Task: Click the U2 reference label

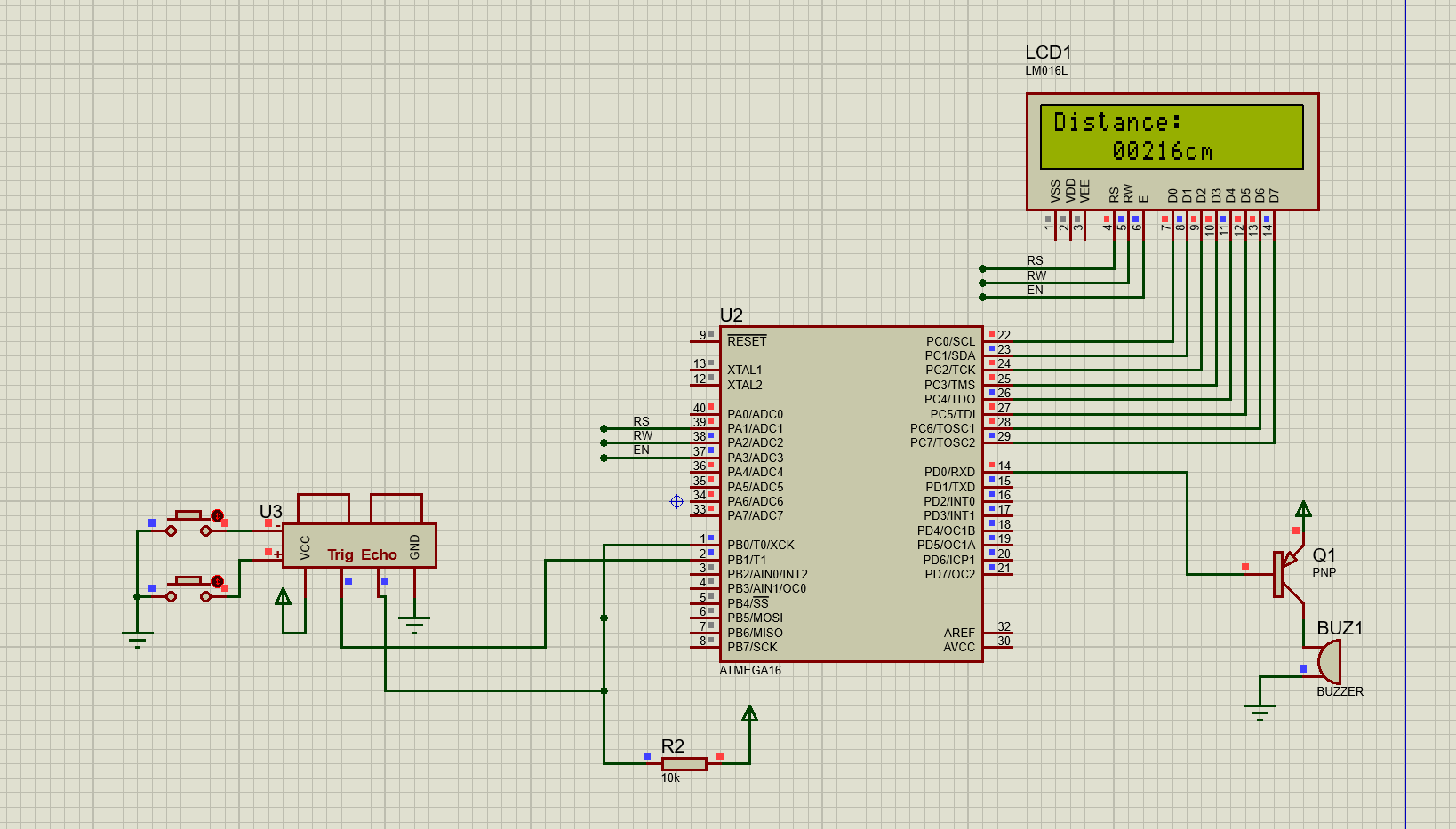Action: [x=731, y=315]
